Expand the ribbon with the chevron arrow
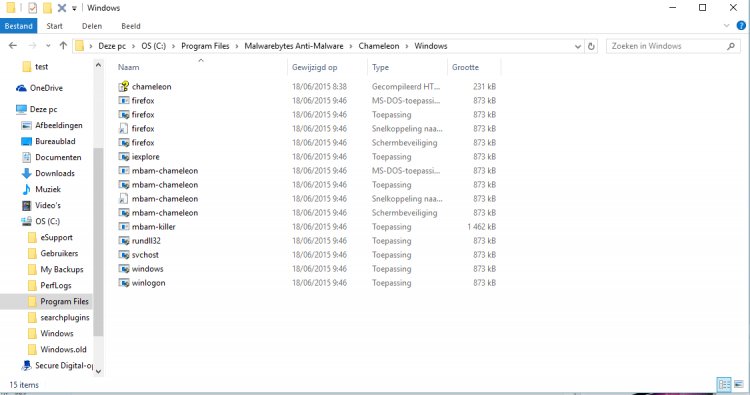The width and height of the screenshot is (750, 395). pos(727,26)
